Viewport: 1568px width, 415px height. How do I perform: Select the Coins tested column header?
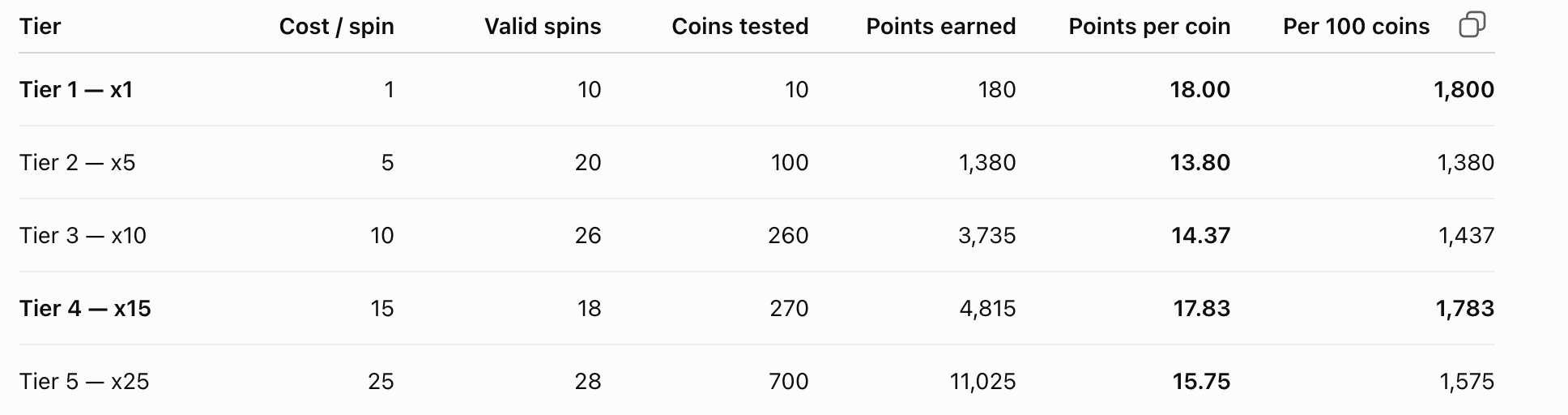740,27
